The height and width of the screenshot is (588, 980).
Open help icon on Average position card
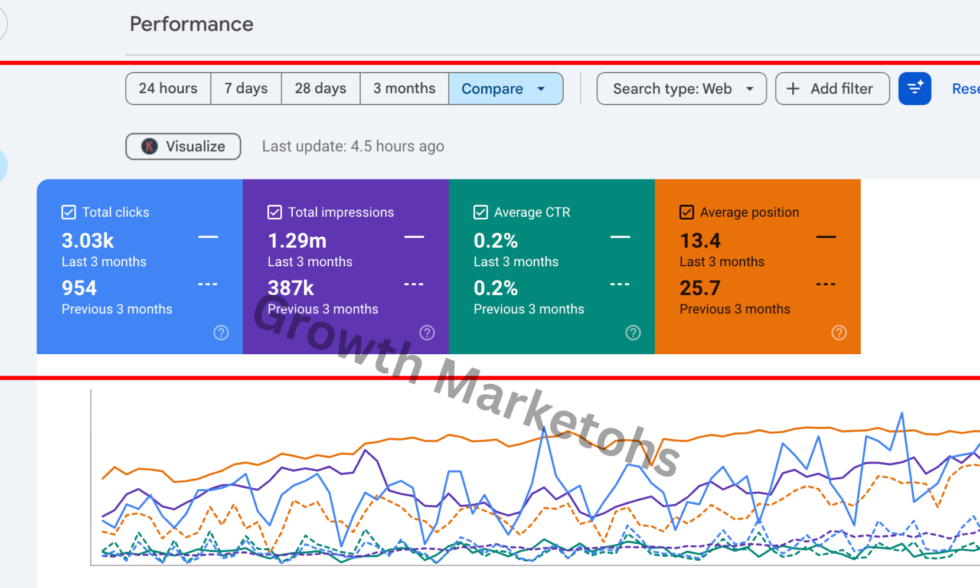[839, 332]
